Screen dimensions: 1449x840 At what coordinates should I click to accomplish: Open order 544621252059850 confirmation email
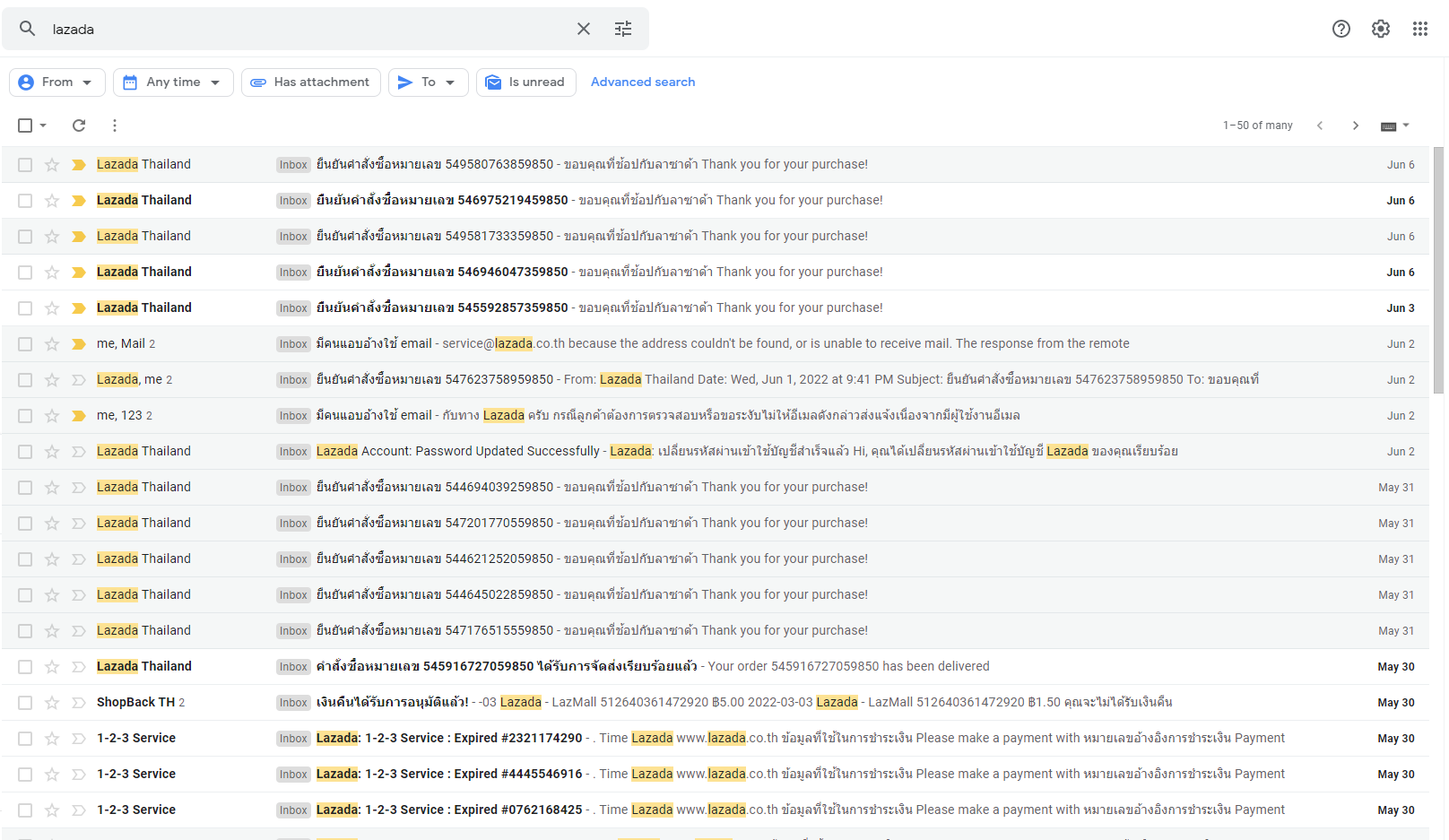coord(716,559)
